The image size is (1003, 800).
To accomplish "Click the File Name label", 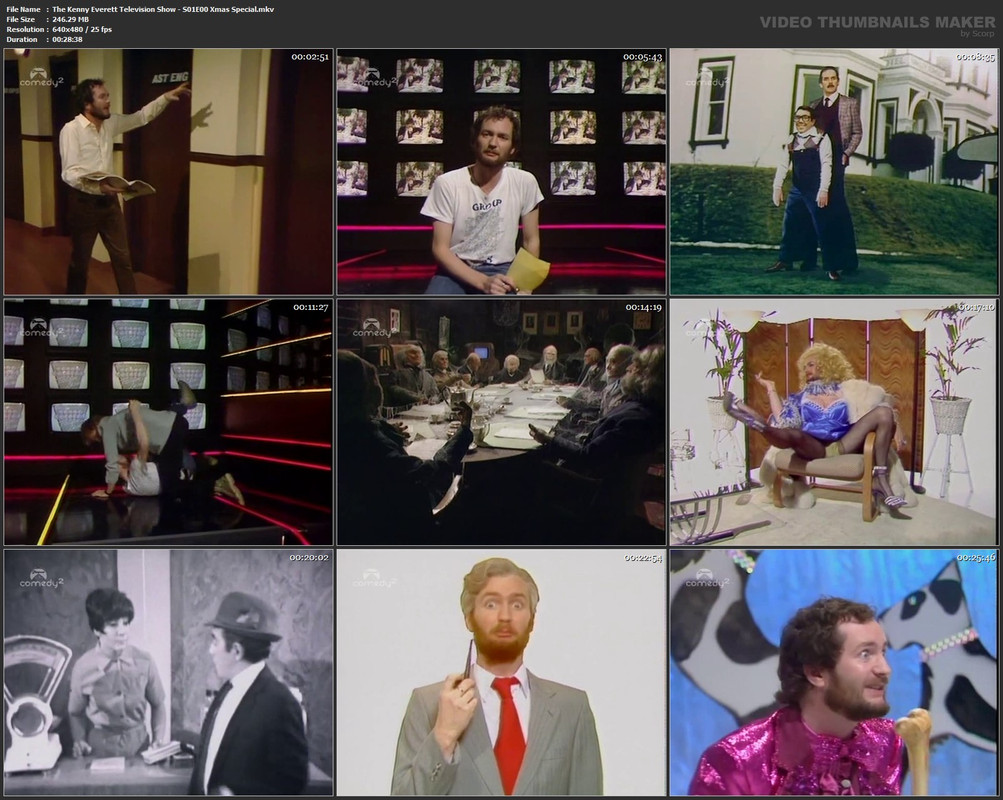I will [x=23, y=10].
